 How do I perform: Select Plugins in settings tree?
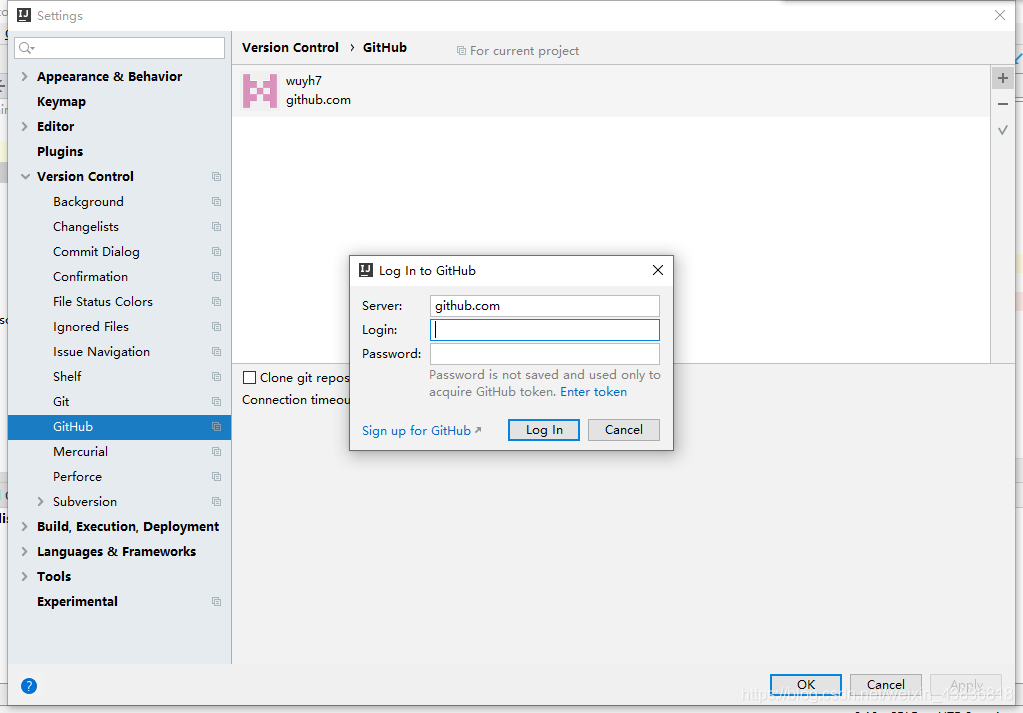click(60, 151)
